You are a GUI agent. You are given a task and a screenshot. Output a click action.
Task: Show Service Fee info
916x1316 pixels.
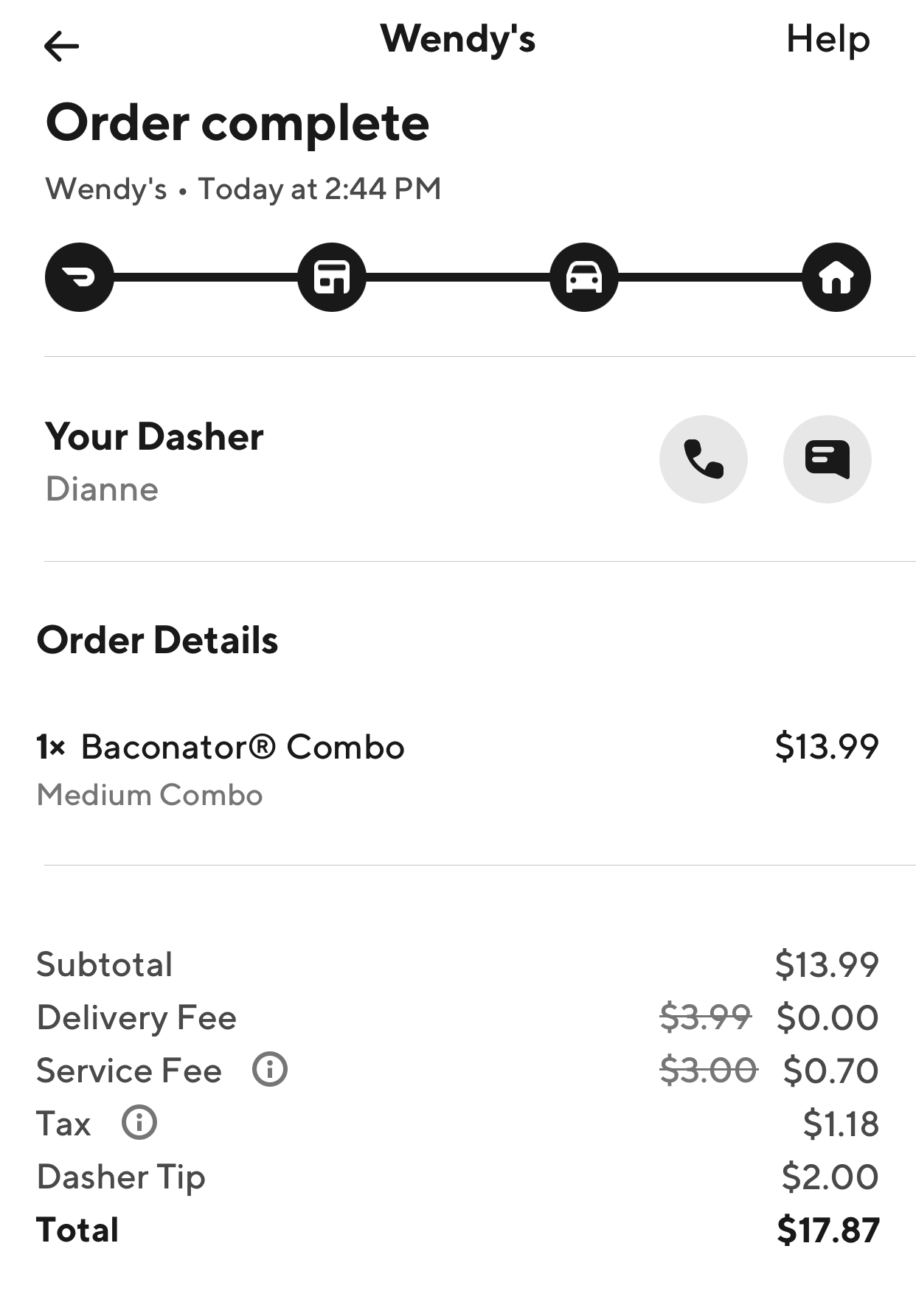[270, 1070]
